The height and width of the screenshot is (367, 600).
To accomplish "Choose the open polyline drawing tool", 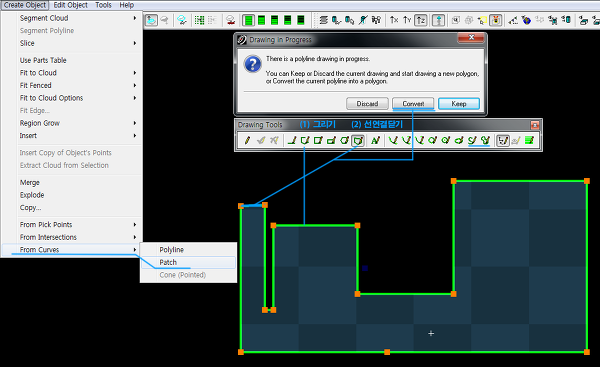I will tap(305, 141).
